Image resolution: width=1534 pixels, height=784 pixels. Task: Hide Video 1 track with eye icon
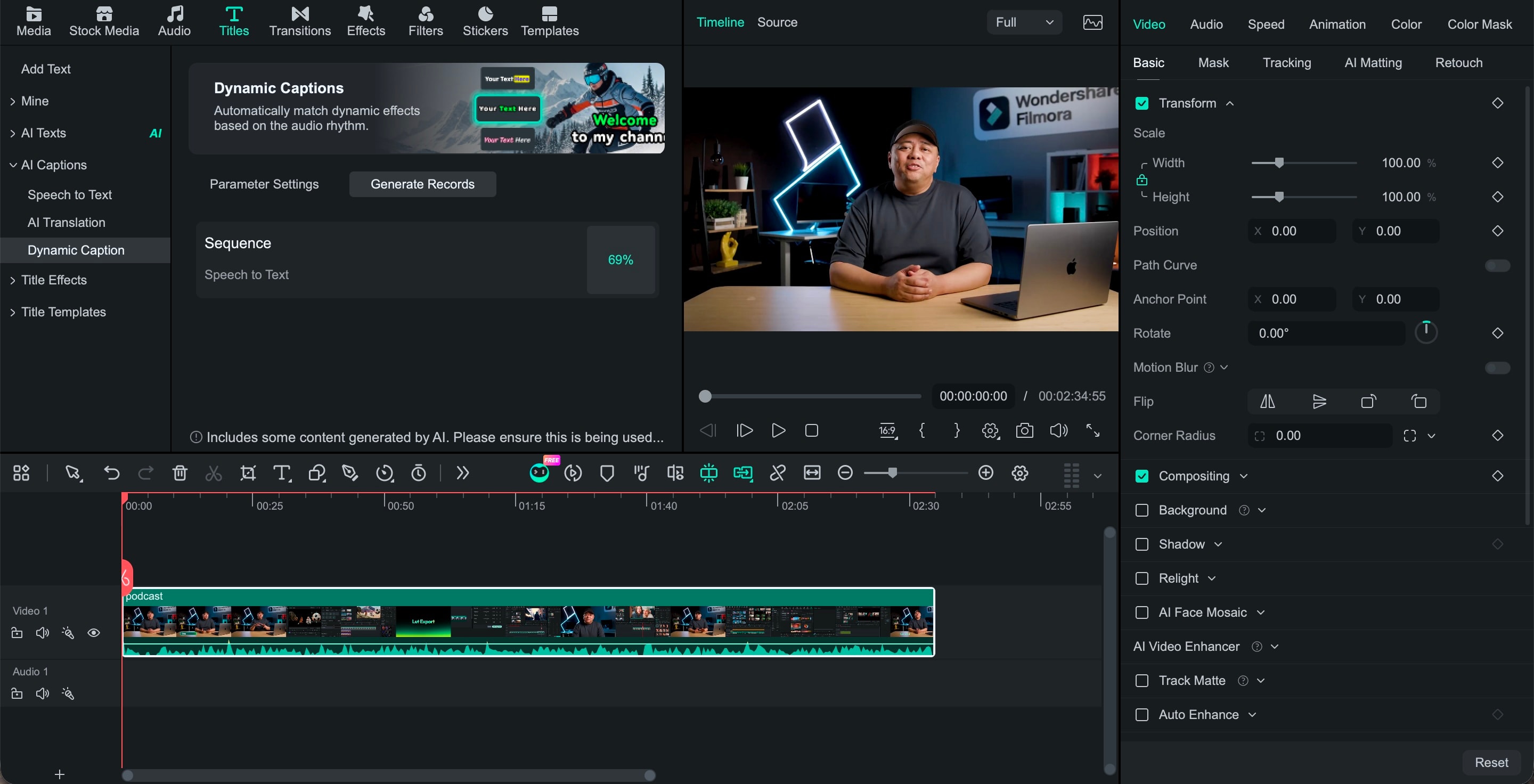(x=94, y=633)
